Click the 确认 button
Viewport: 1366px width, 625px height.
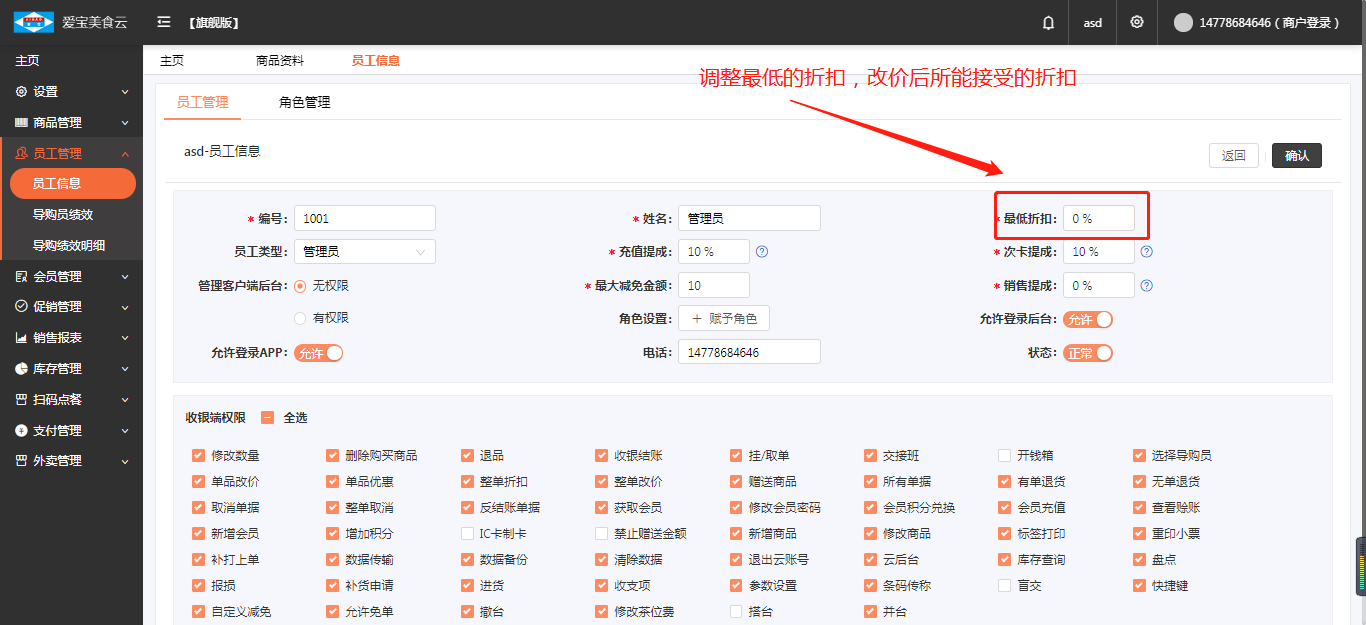1296,155
